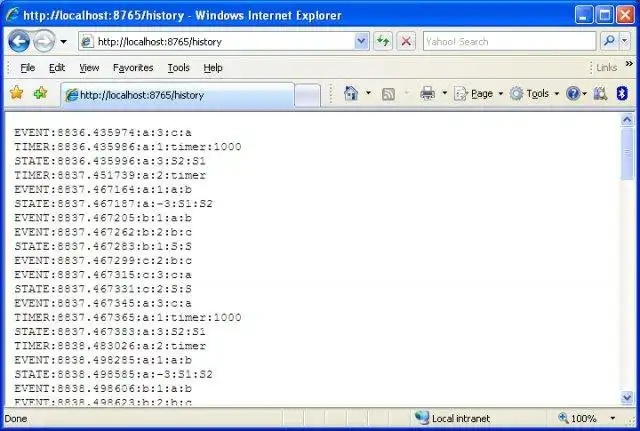640x431 pixels.
Task: Click the scroll down arrow
Action: pyautogui.click(x=627, y=397)
